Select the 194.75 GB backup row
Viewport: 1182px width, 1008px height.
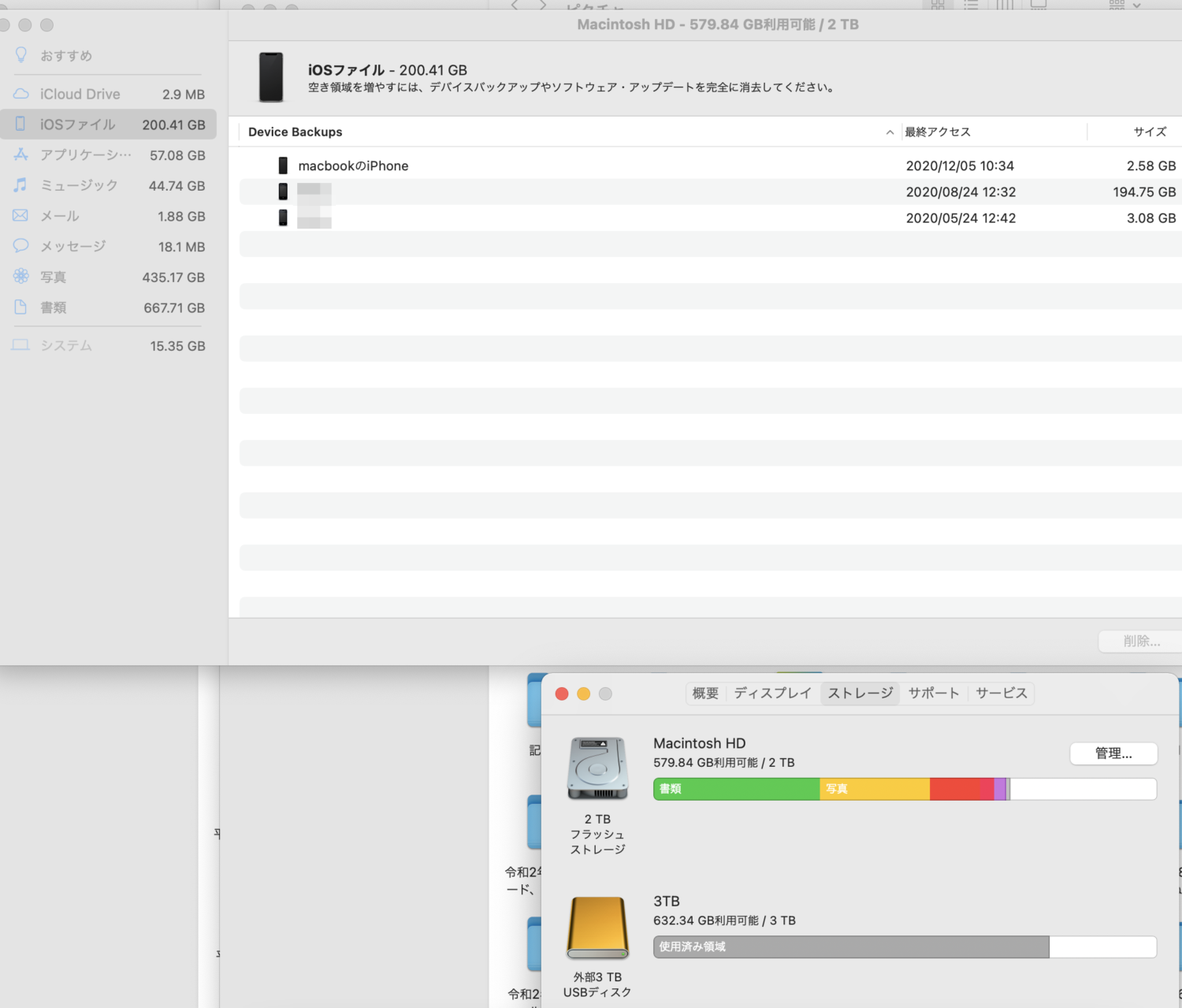709,192
